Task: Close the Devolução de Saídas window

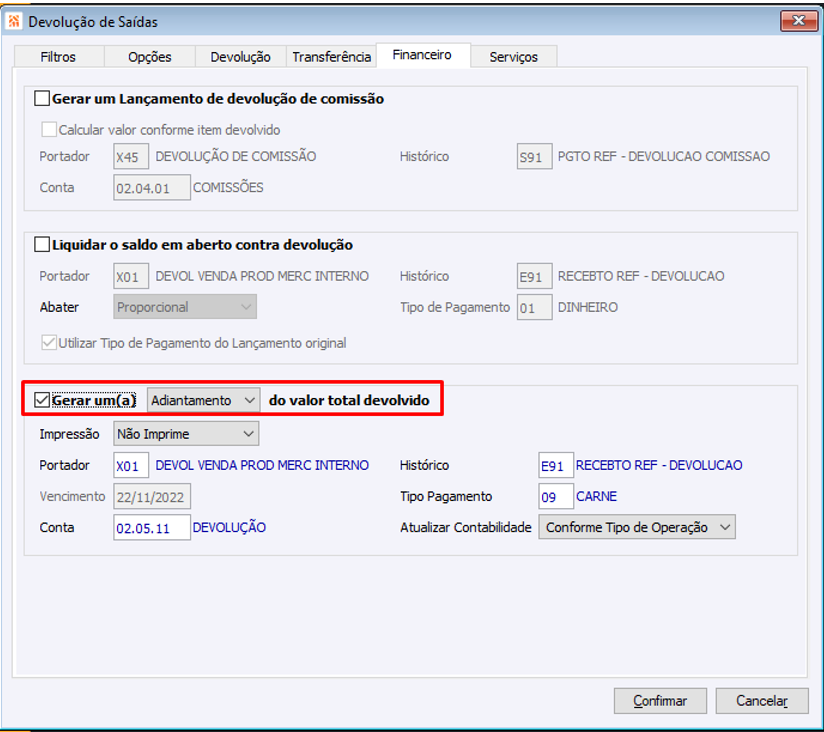Action: click(799, 21)
